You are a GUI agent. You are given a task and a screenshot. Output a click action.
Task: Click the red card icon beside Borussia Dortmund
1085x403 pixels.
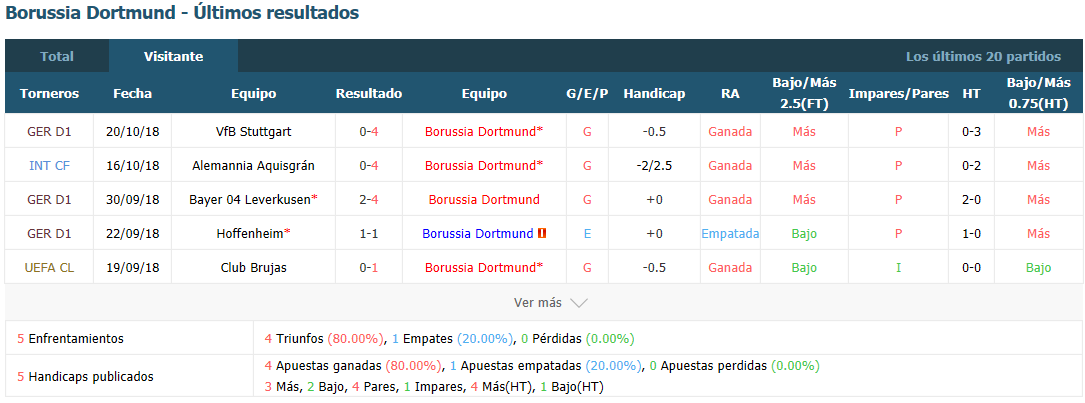pyautogui.click(x=542, y=233)
